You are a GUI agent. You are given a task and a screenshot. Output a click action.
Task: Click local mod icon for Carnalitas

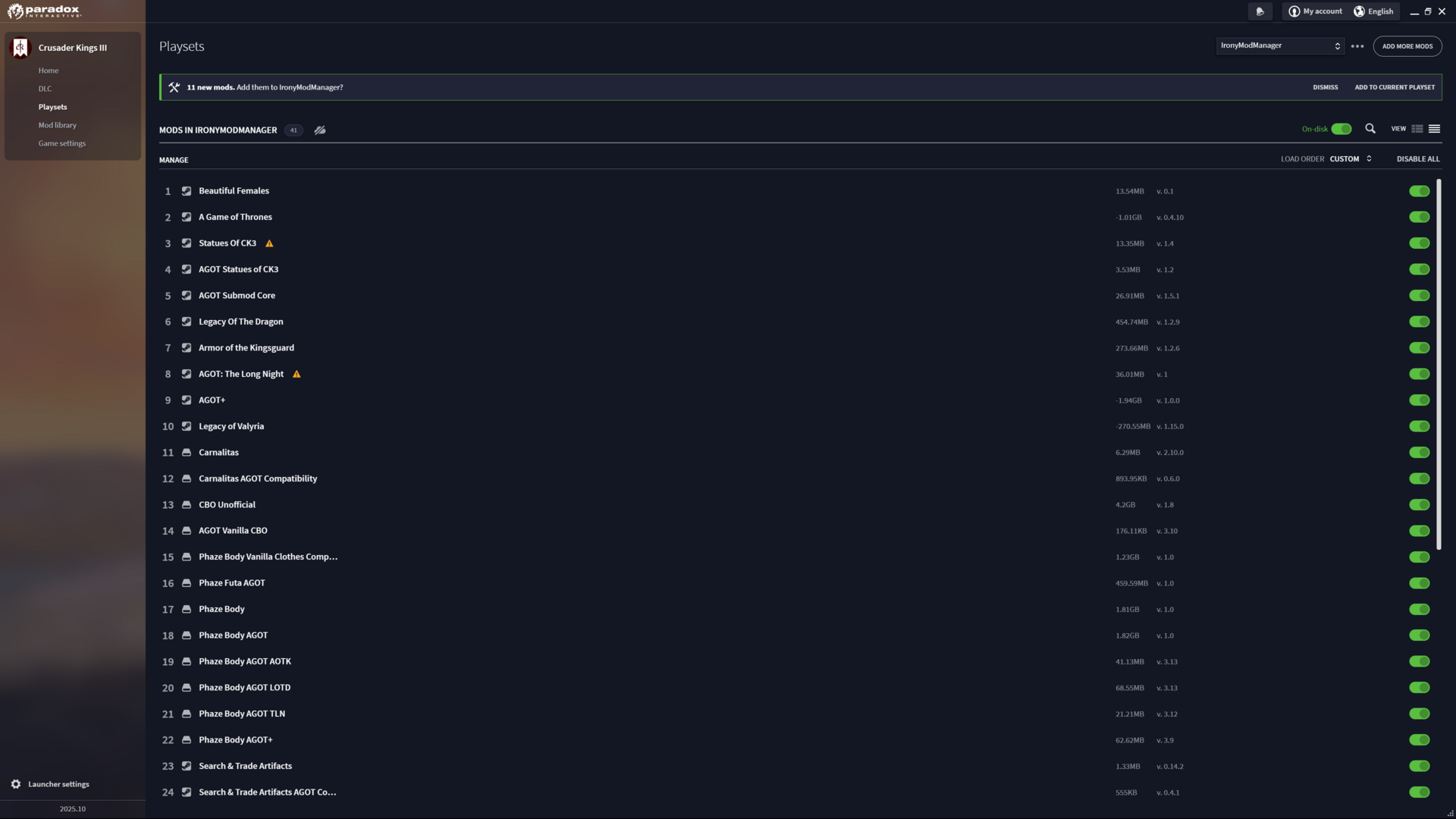[x=187, y=453]
